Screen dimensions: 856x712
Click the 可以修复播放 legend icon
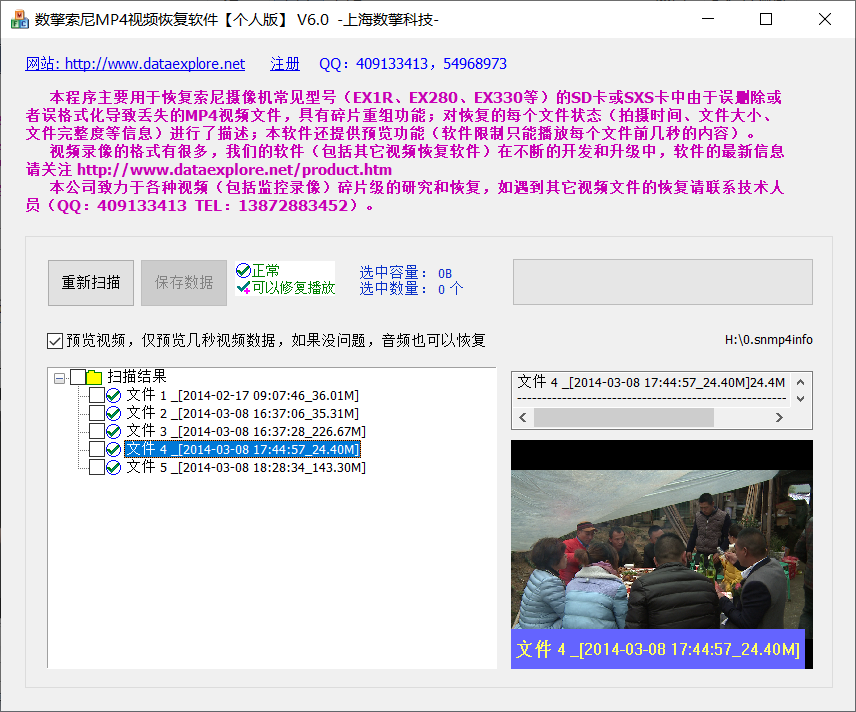pyautogui.click(x=243, y=287)
